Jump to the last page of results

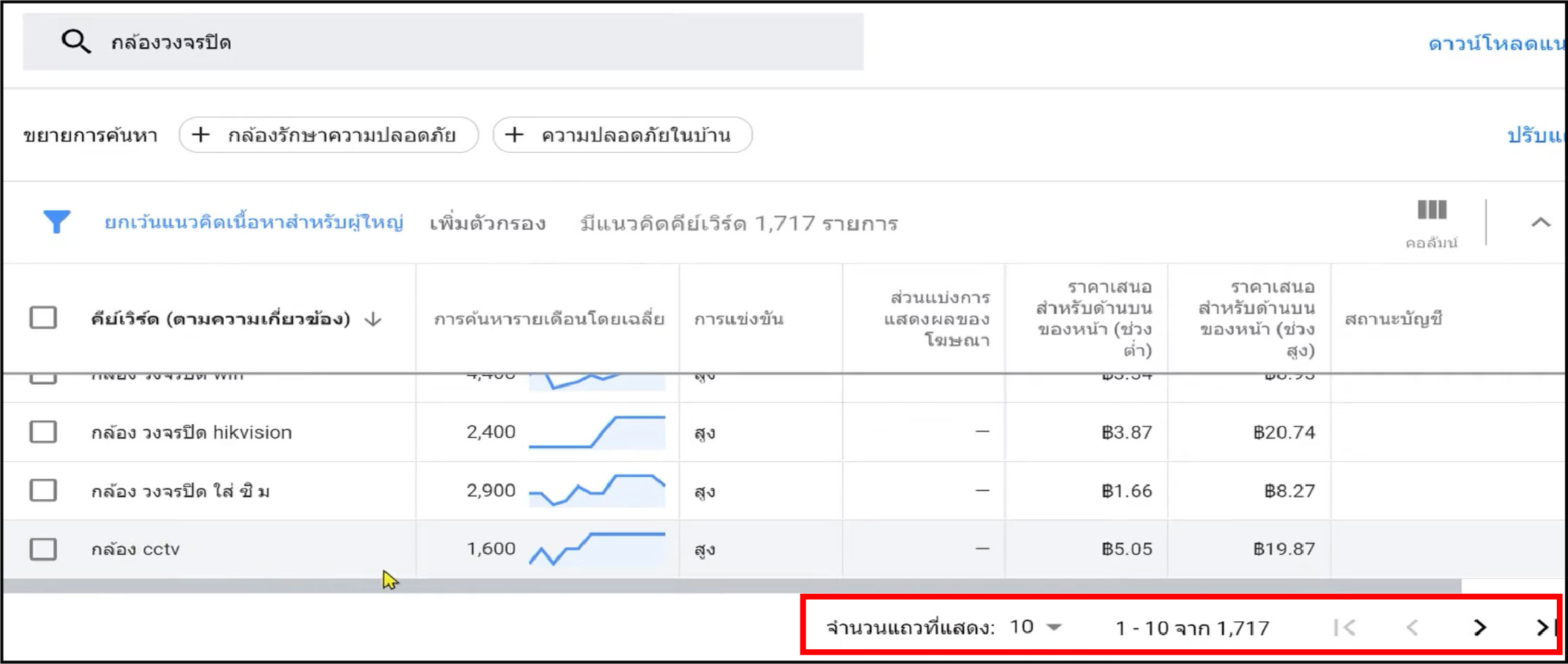[1546, 628]
